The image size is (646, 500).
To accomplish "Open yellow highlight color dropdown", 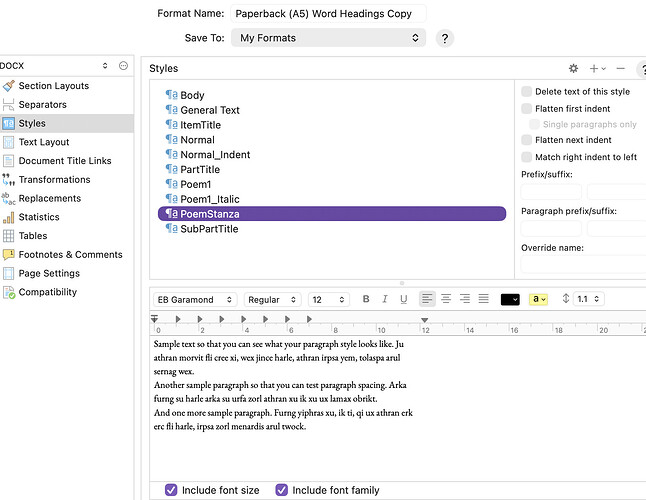I will click(538, 299).
